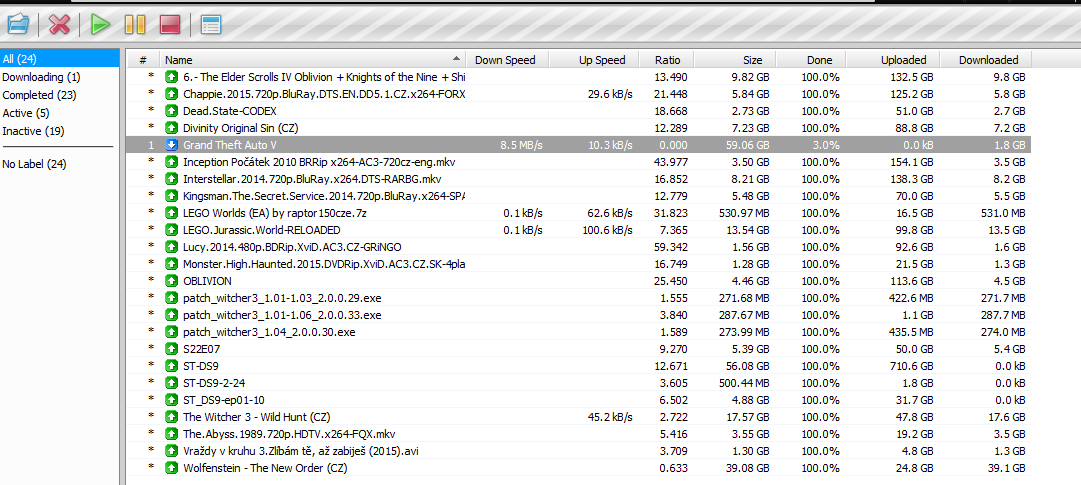This screenshot has height=485, width=1081.
Task: Select the Completed (23) filter
Action: point(39,95)
